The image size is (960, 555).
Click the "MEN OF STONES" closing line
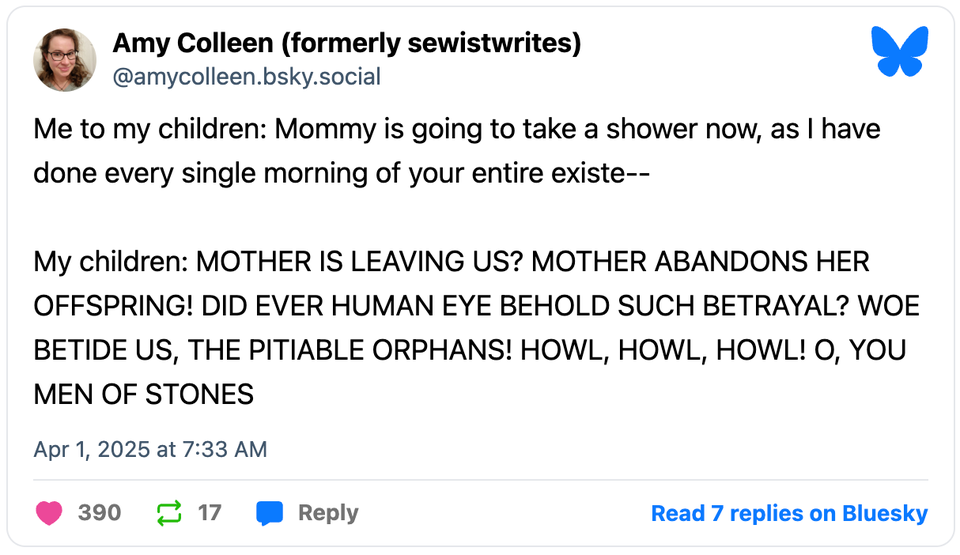pos(143,395)
